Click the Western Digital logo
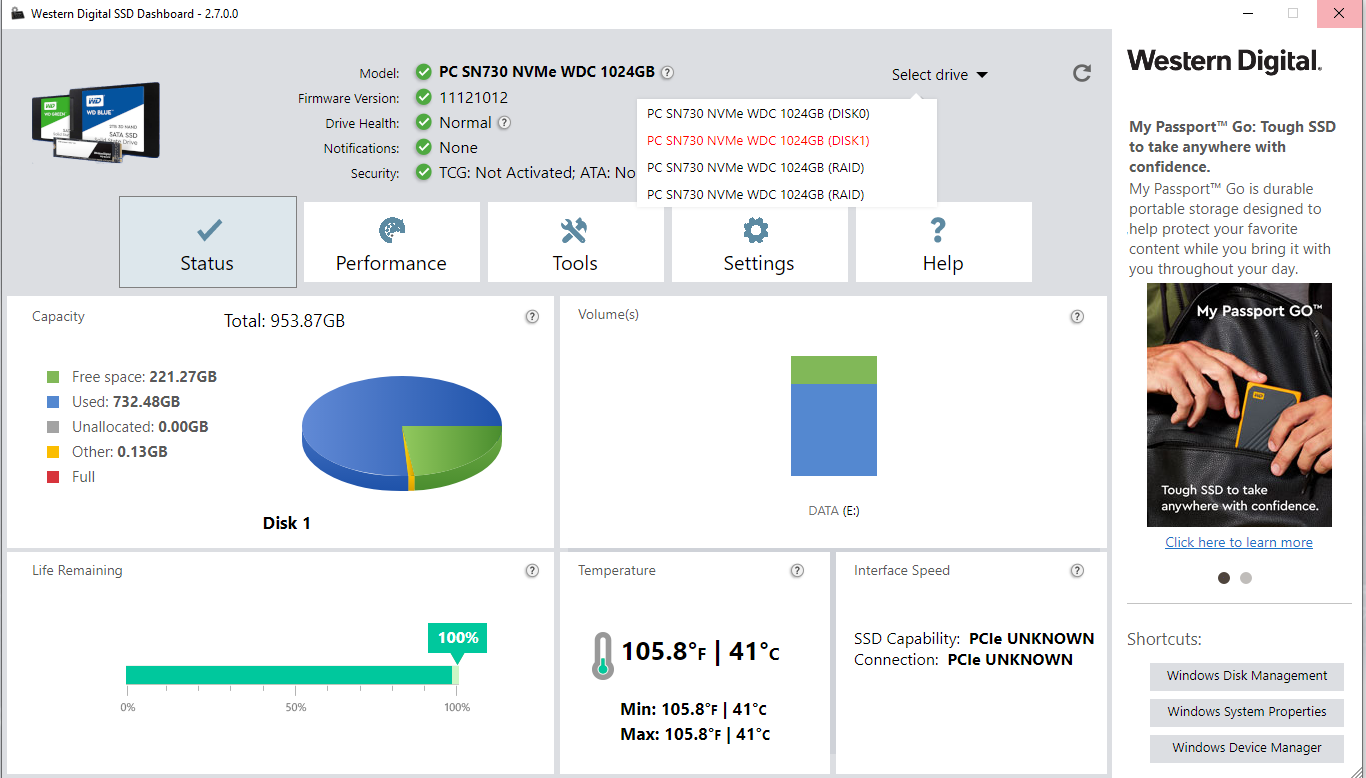The height and width of the screenshot is (778, 1366). pos(1225,61)
